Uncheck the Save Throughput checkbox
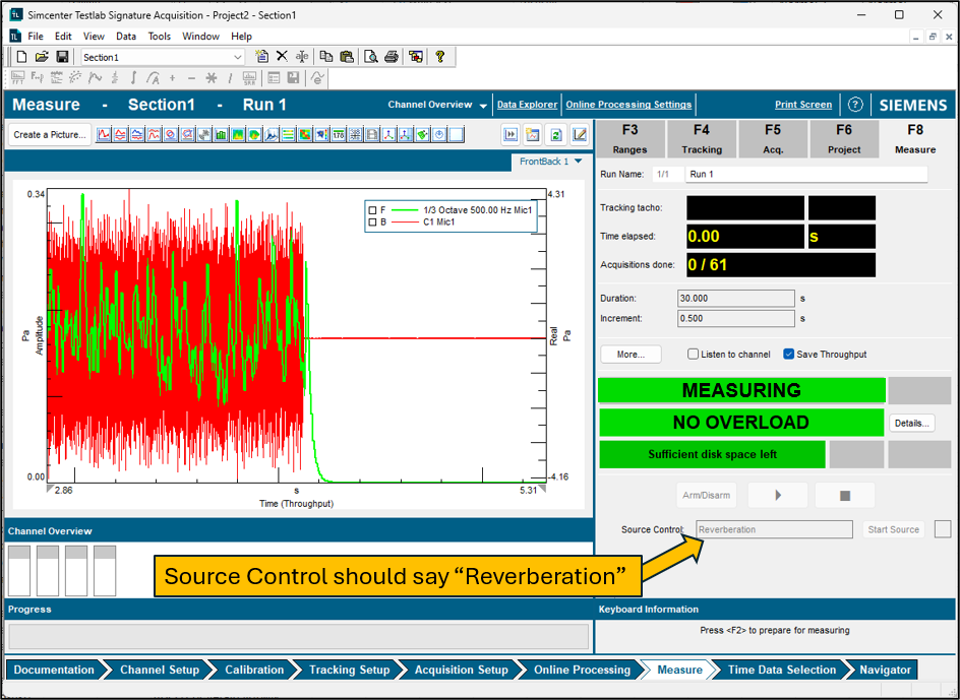 [x=789, y=354]
